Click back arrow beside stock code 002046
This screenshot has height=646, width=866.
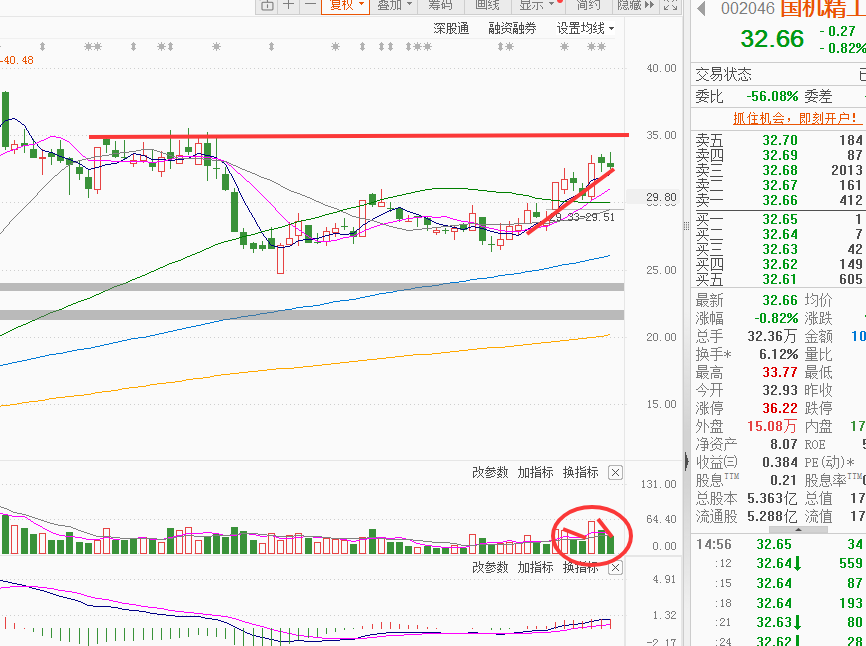click(702, 8)
